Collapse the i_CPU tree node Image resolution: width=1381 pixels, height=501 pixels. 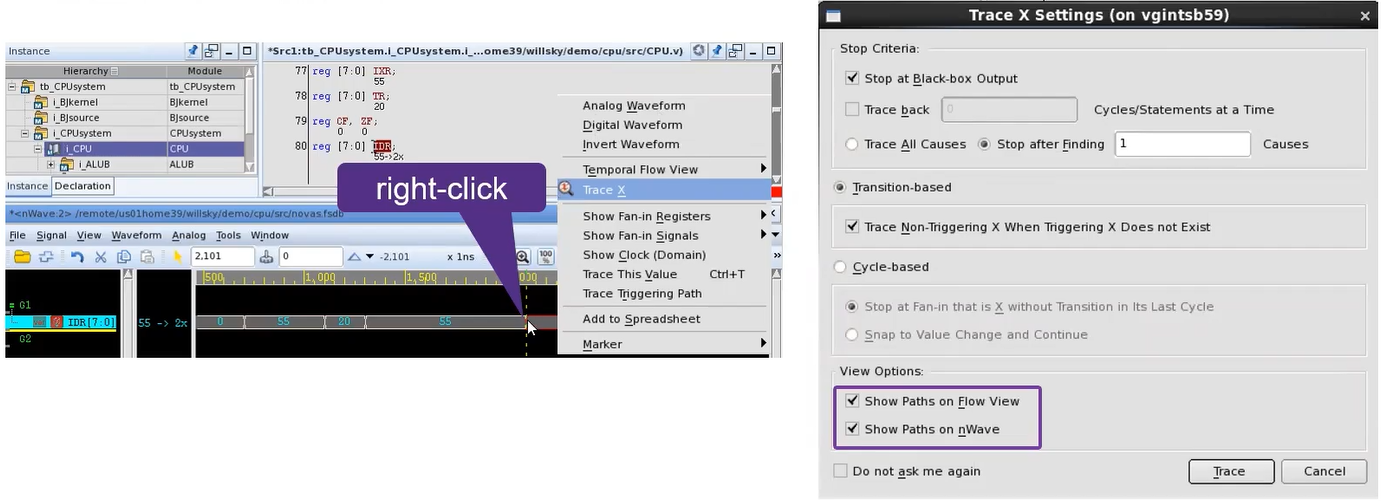click(x=39, y=149)
